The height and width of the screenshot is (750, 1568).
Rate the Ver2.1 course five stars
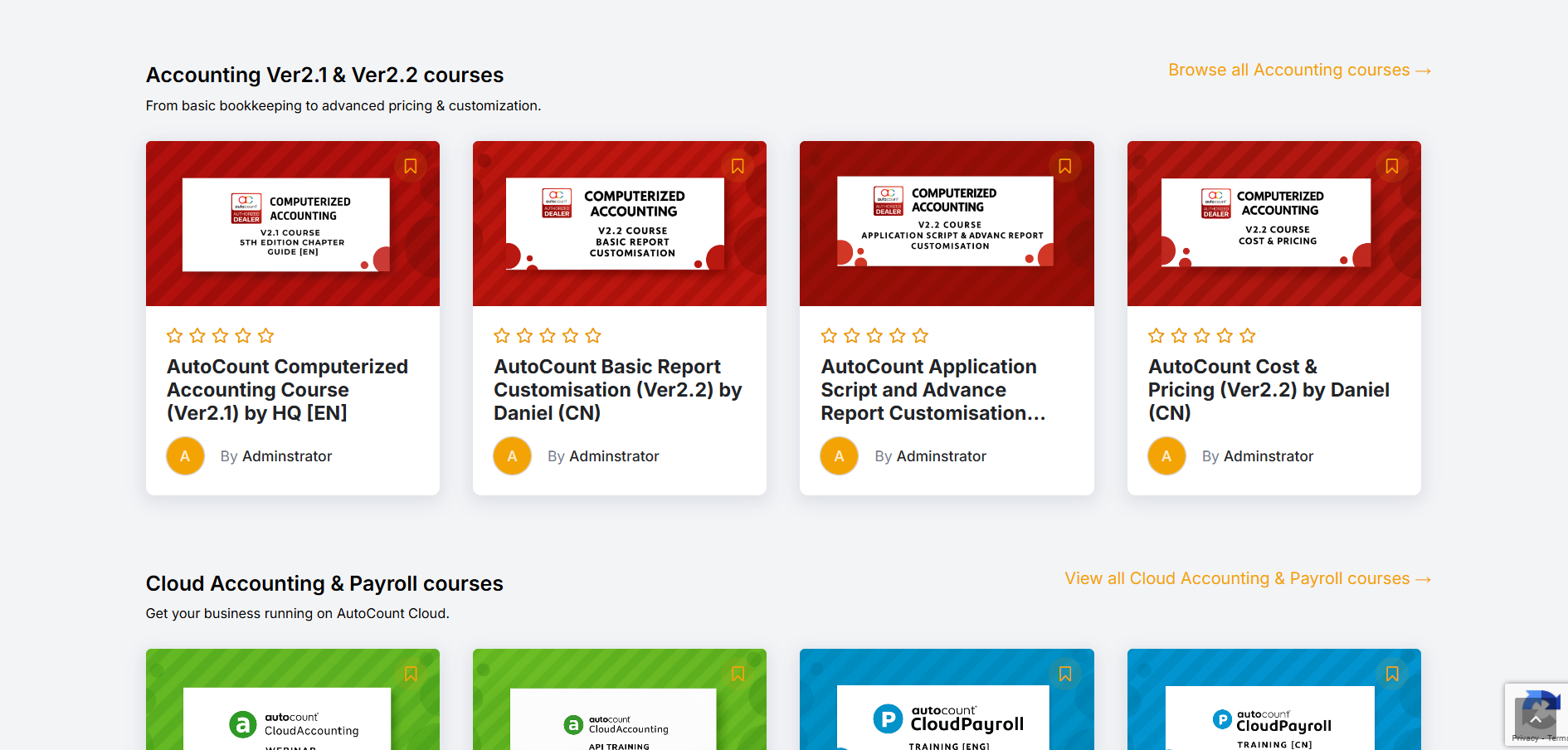point(265,335)
